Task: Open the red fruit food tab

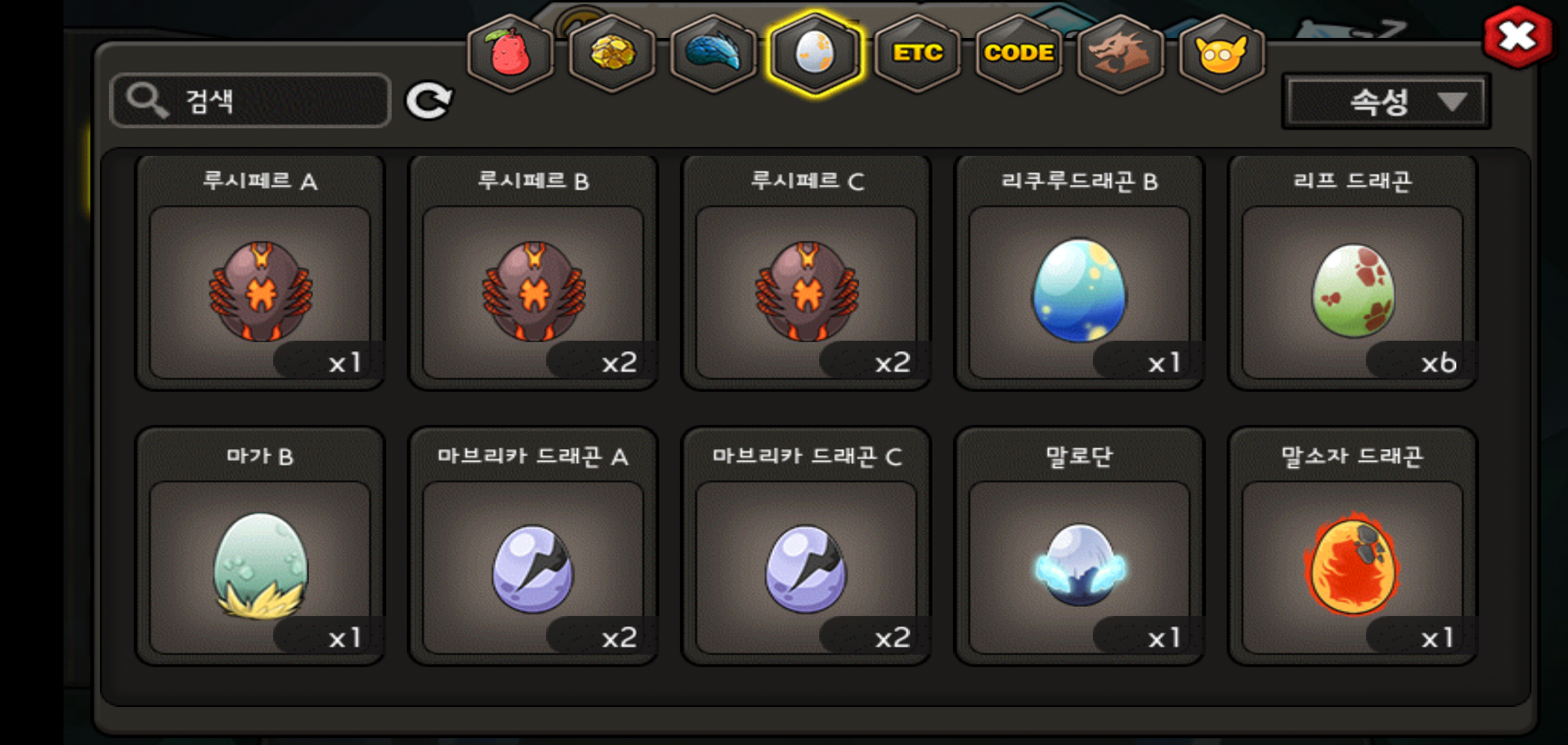Action: pyautogui.click(x=510, y=53)
